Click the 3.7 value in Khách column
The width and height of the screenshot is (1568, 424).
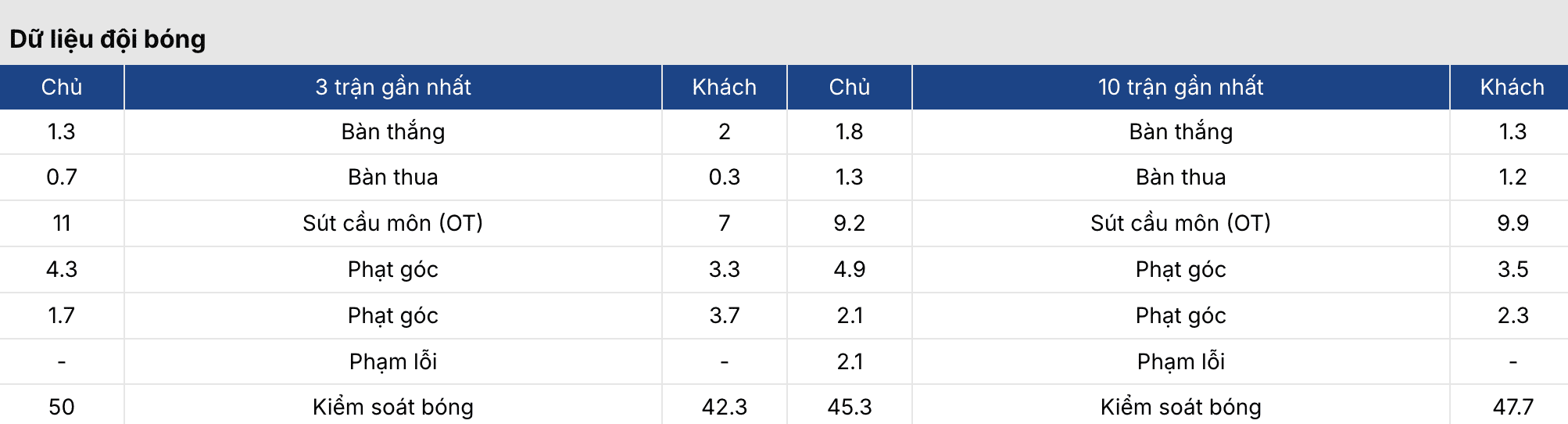(725, 315)
